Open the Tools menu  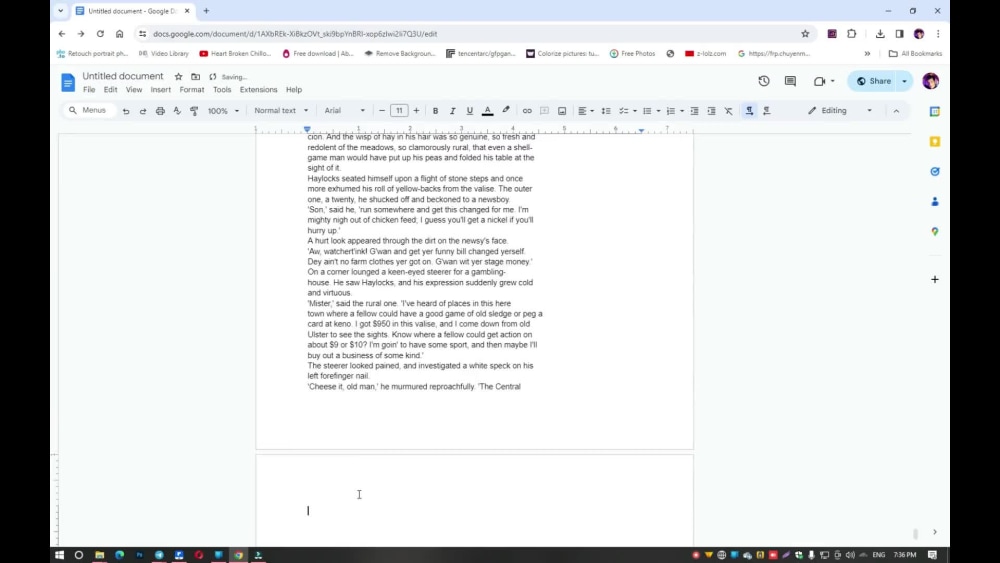(x=222, y=90)
